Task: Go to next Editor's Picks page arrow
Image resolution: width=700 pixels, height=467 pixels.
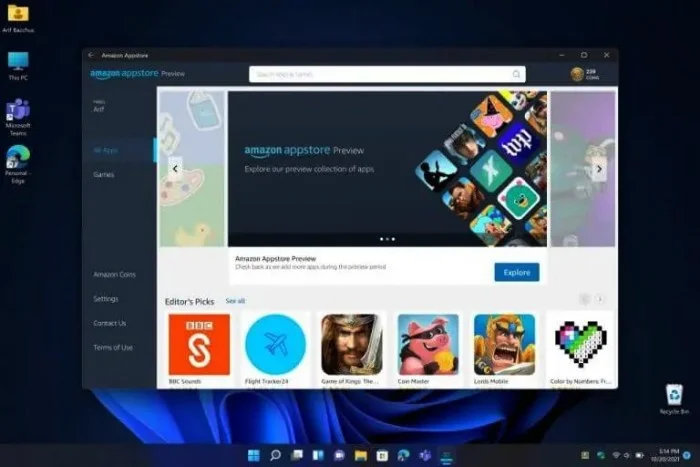Action: click(x=600, y=299)
